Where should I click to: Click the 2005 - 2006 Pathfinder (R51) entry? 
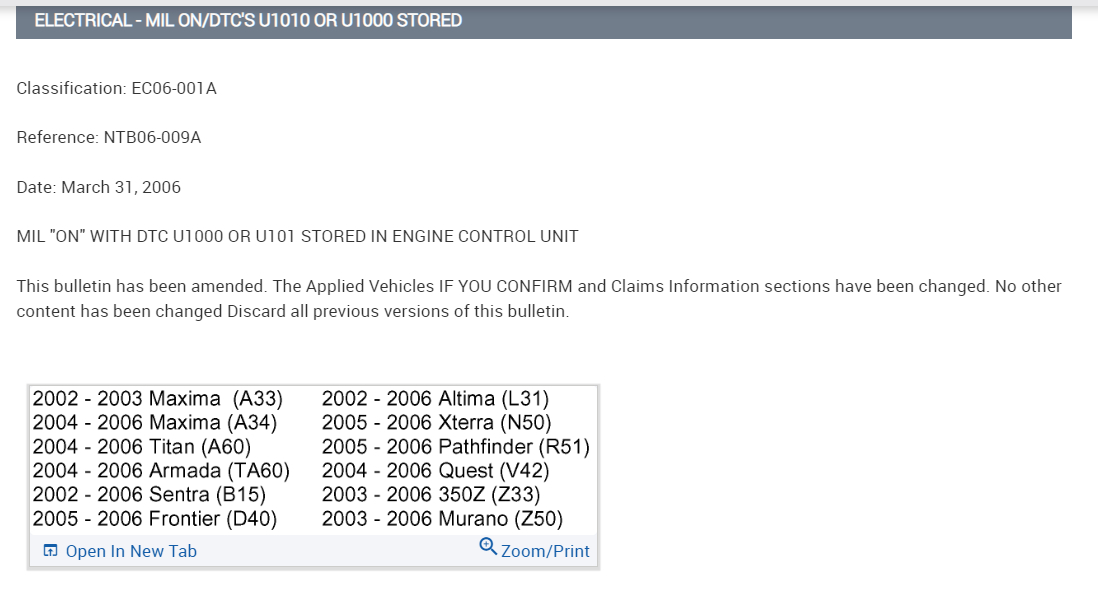point(456,447)
